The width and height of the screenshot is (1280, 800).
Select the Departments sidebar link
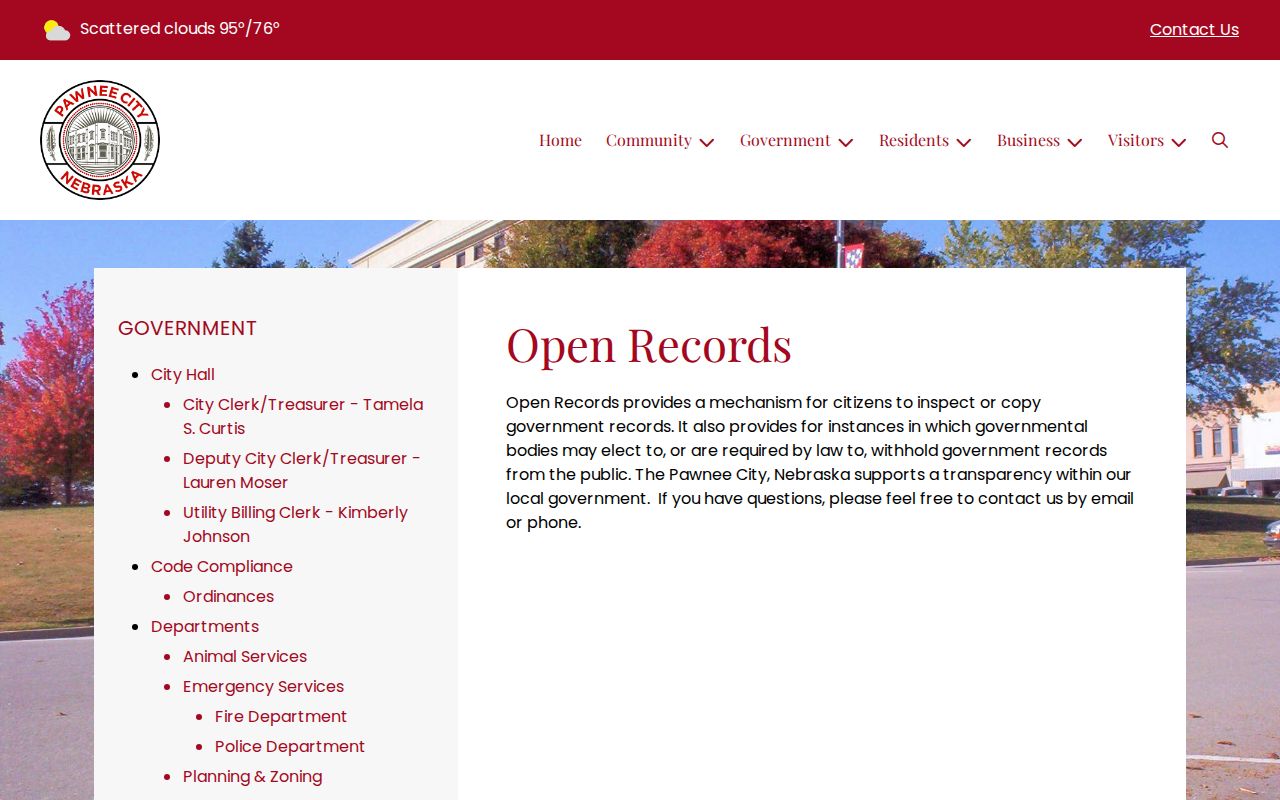coord(205,627)
